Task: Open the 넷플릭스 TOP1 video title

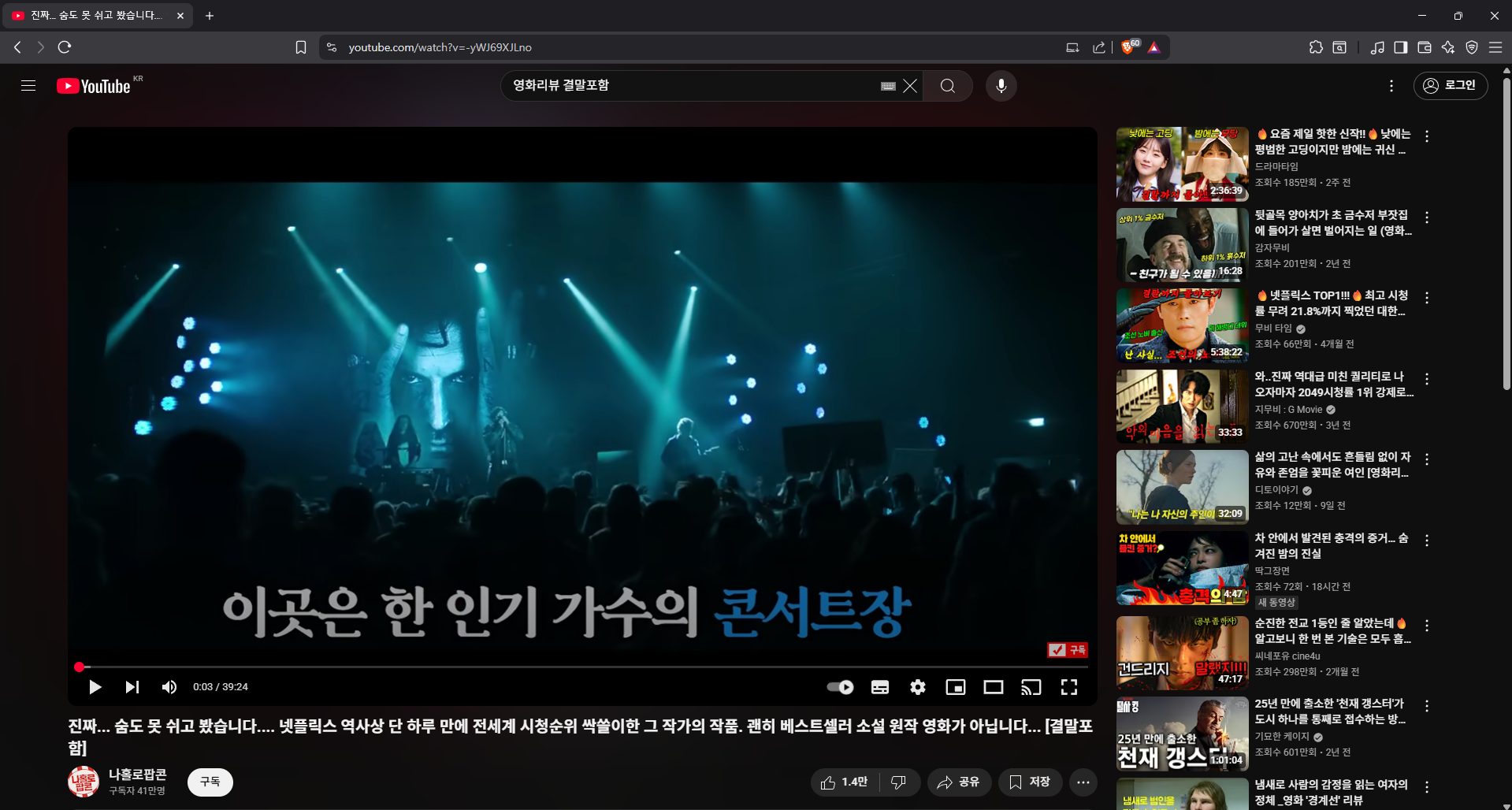Action: [1332, 303]
